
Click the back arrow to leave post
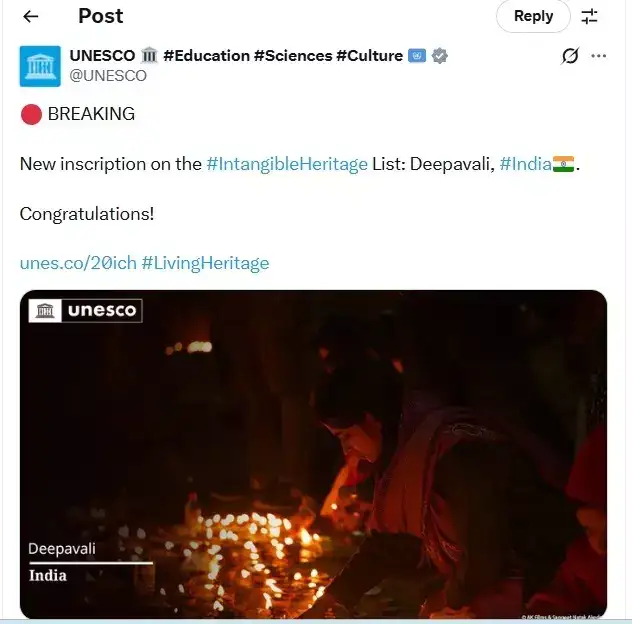(31, 16)
